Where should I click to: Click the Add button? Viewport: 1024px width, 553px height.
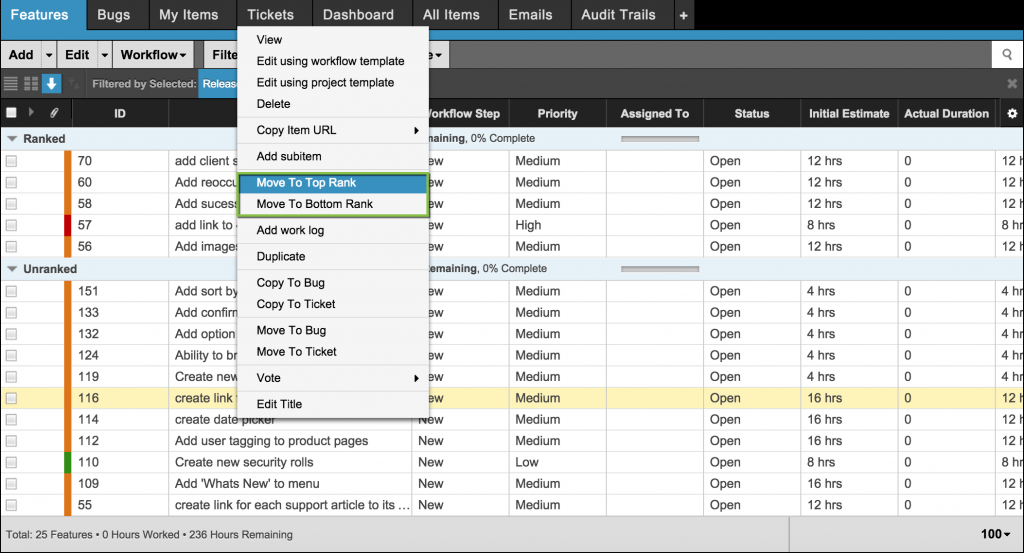click(22, 55)
